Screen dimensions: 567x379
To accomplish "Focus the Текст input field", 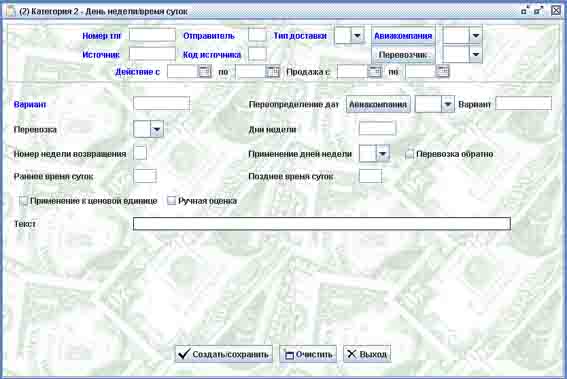I will point(322,224).
